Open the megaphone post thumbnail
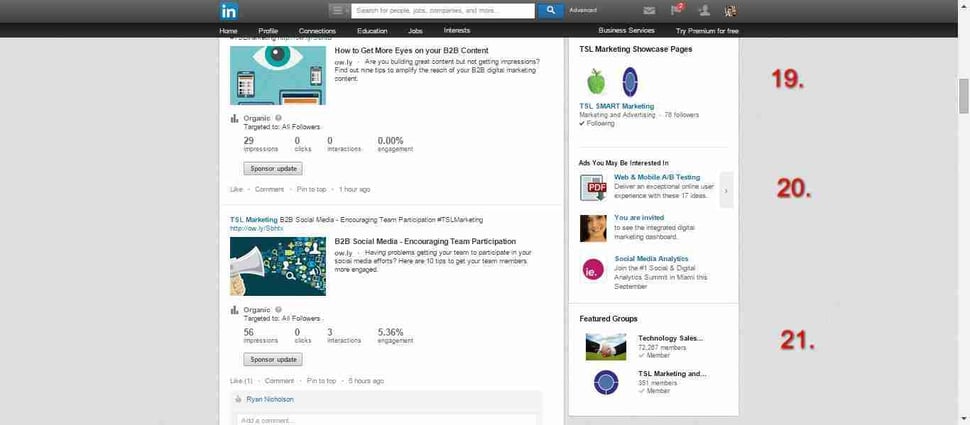970x425 pixels. [x=278, y=266]
